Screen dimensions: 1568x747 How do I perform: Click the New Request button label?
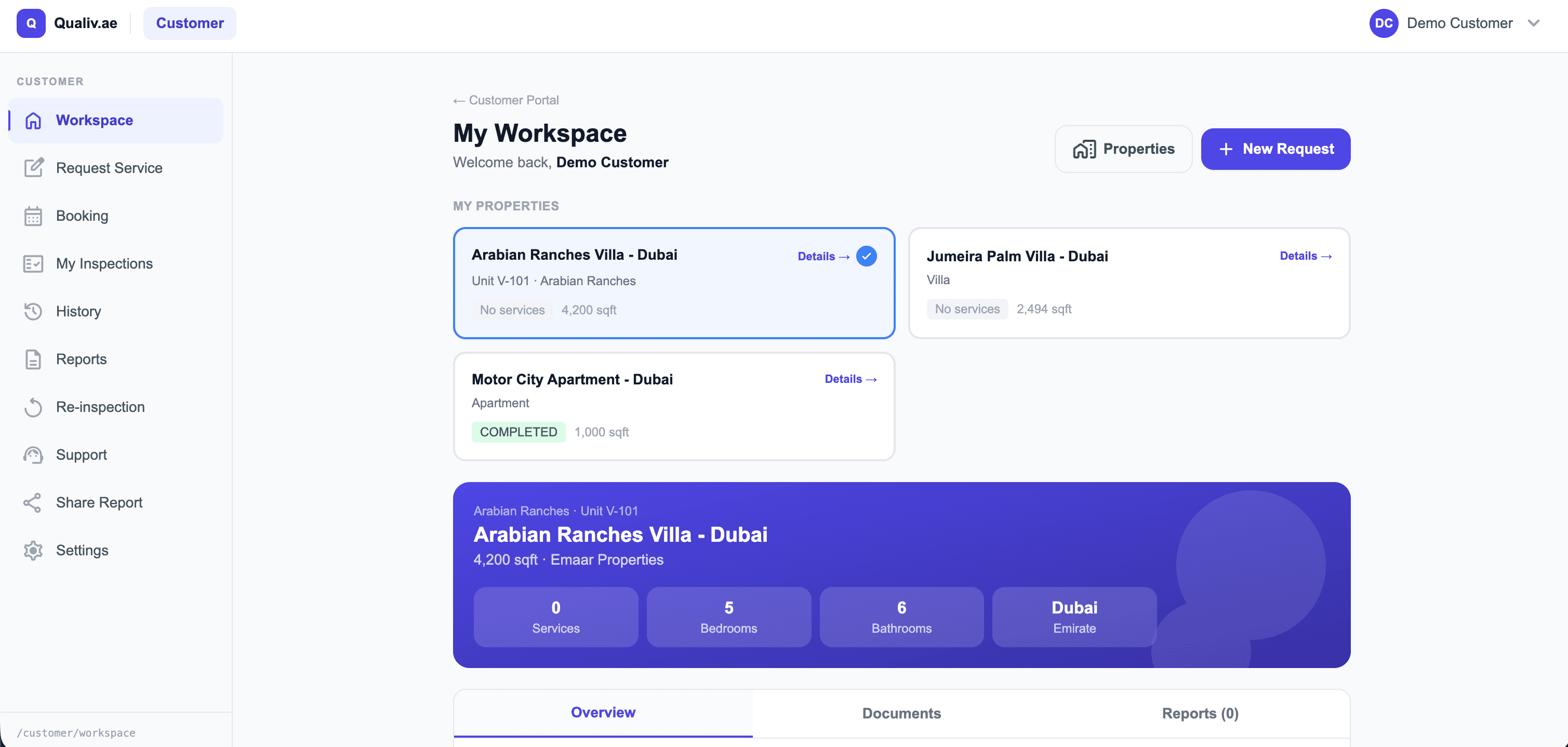(x=1288, y=149)
